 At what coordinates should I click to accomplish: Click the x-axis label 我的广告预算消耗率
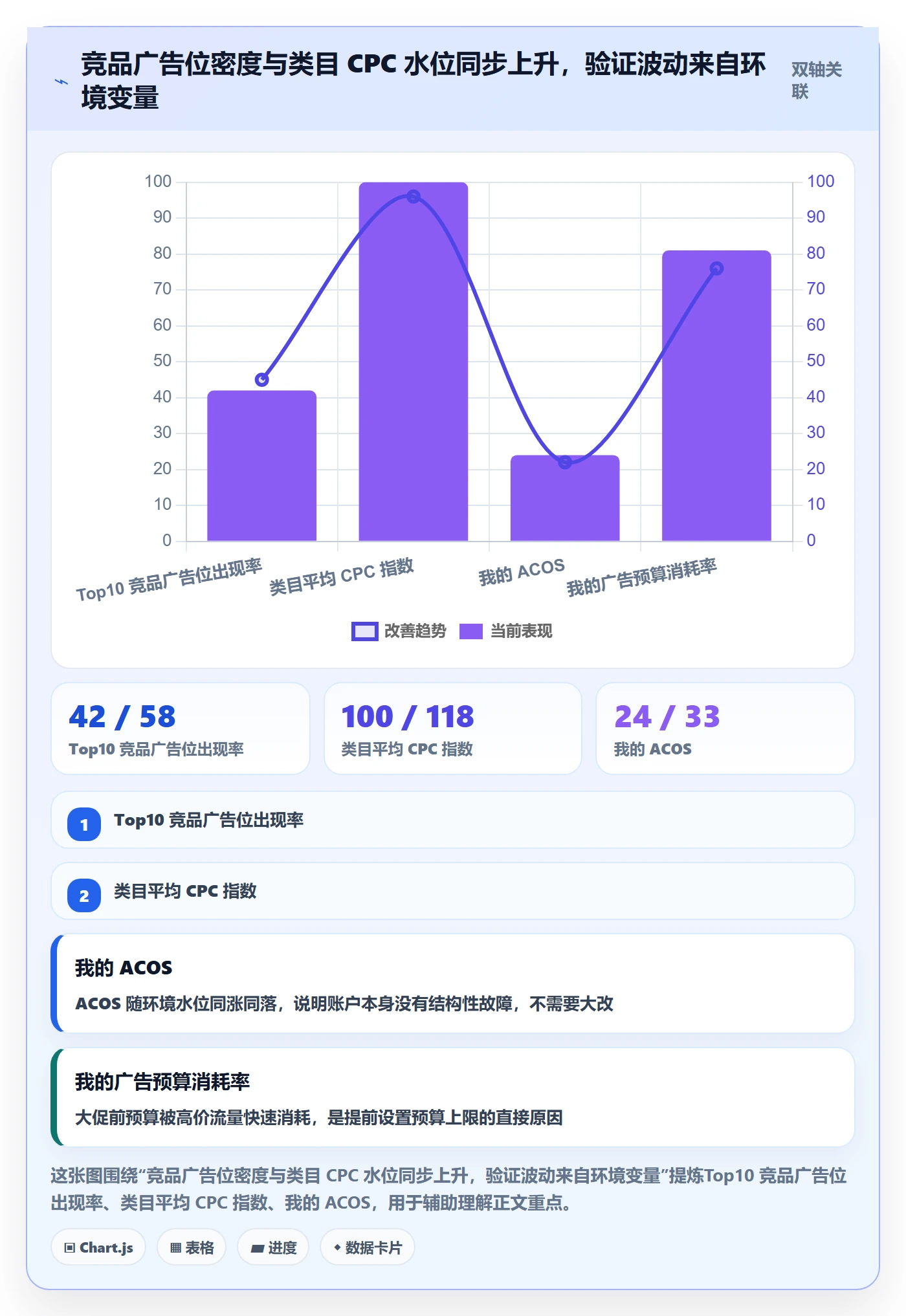click(641, 577)
